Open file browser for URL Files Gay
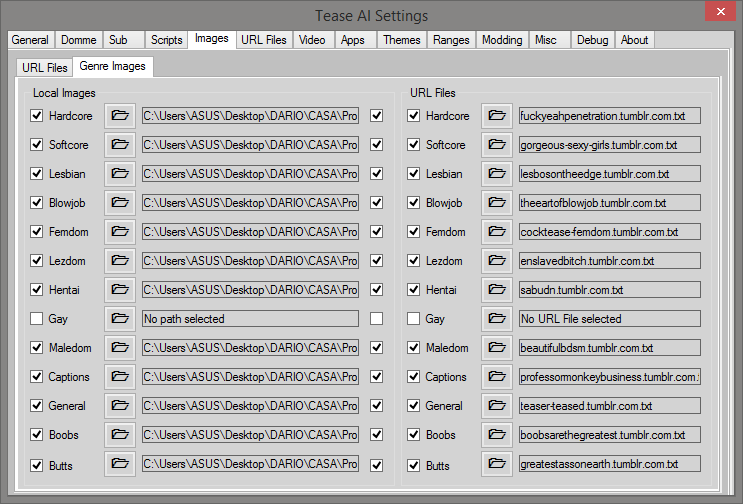Viewport: 743px width, 504px height. [x=497, y=318]
